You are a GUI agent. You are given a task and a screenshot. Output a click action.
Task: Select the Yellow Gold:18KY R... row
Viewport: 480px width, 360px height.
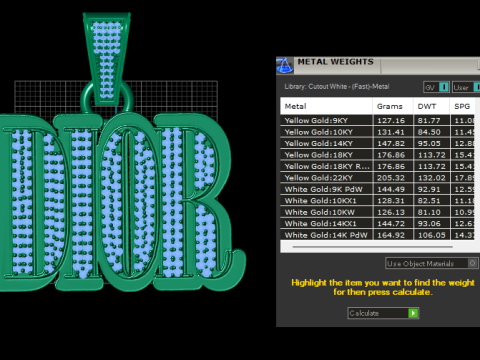[378, 166]
